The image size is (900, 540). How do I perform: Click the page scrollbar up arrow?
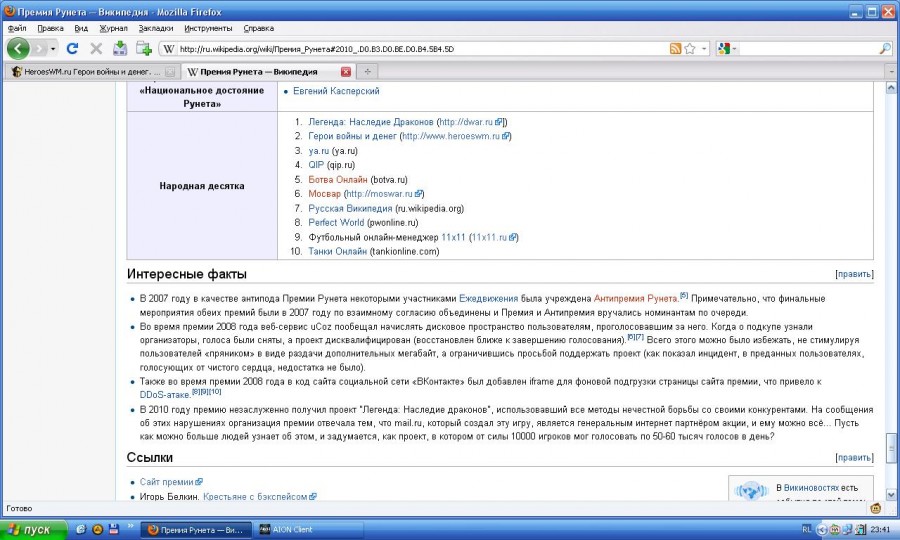click(x=891, y=88)
